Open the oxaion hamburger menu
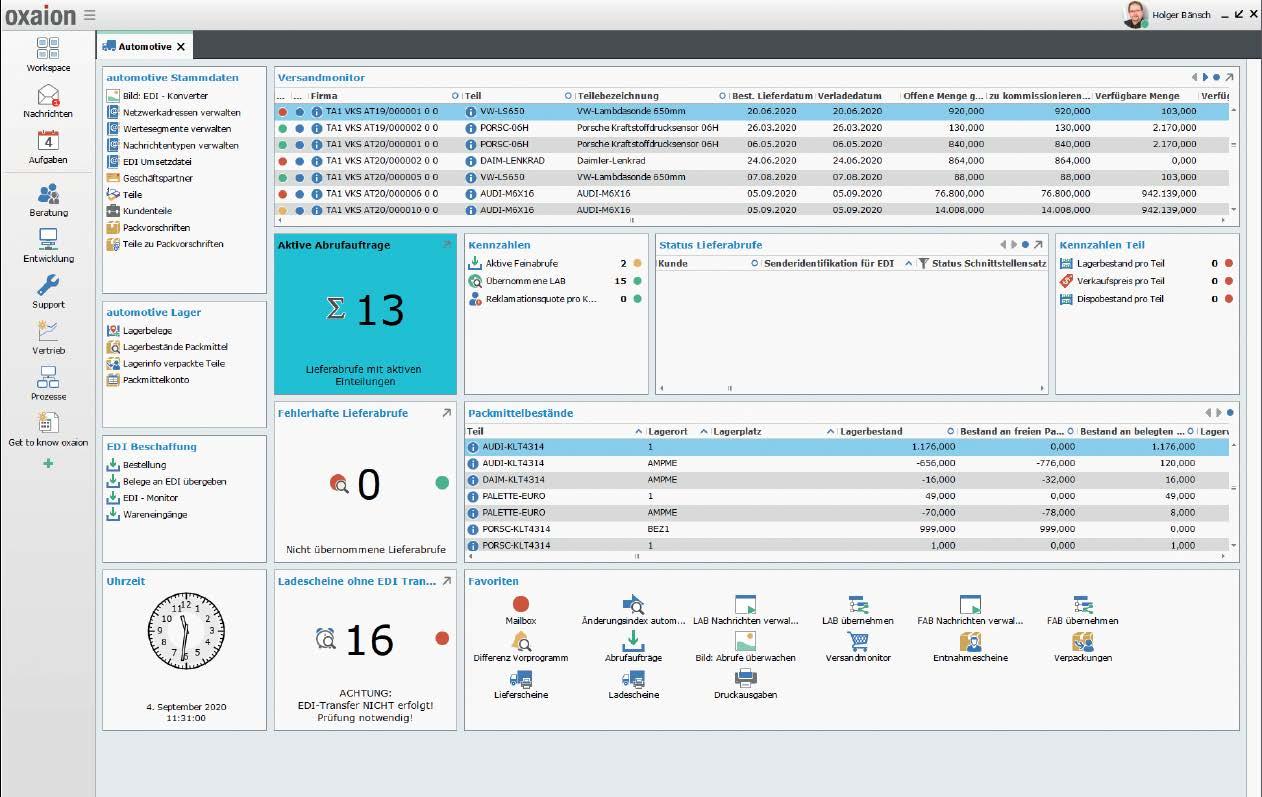This screenshot has width=1262, height=797. click(90, 15)
